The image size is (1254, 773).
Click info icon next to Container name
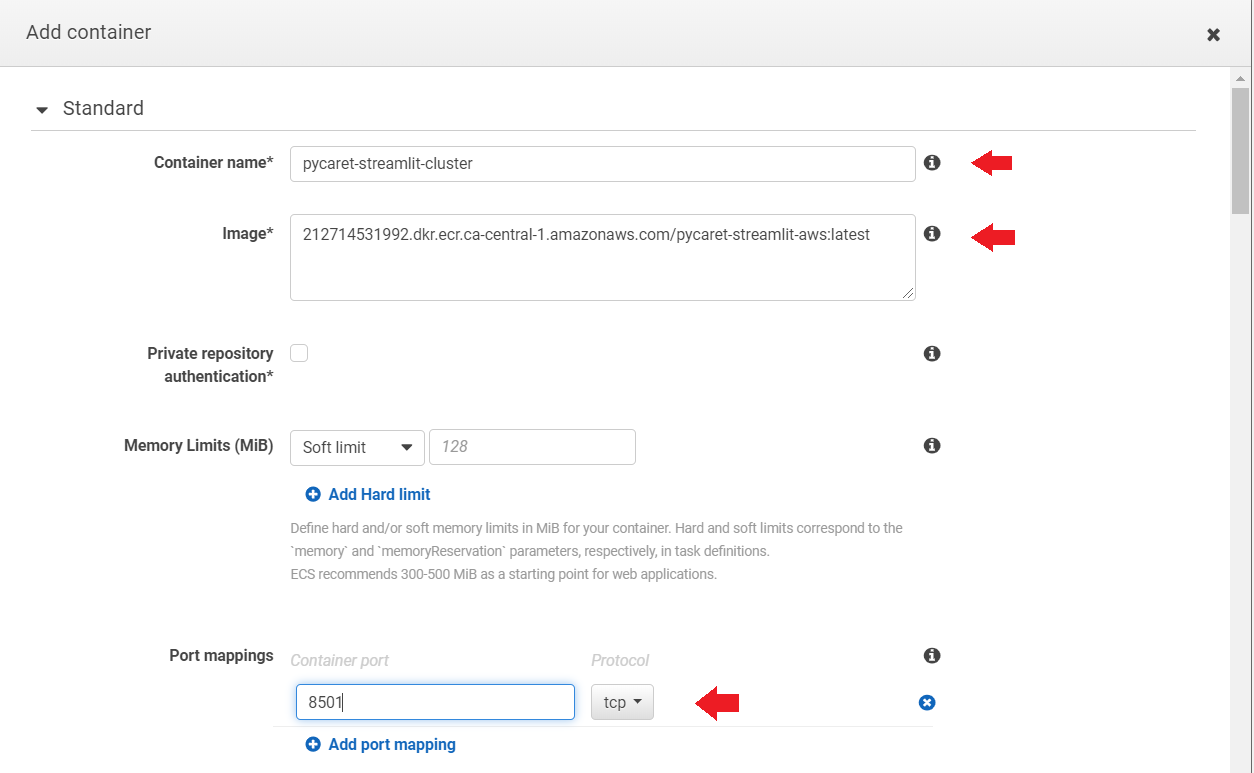[932, 162]
